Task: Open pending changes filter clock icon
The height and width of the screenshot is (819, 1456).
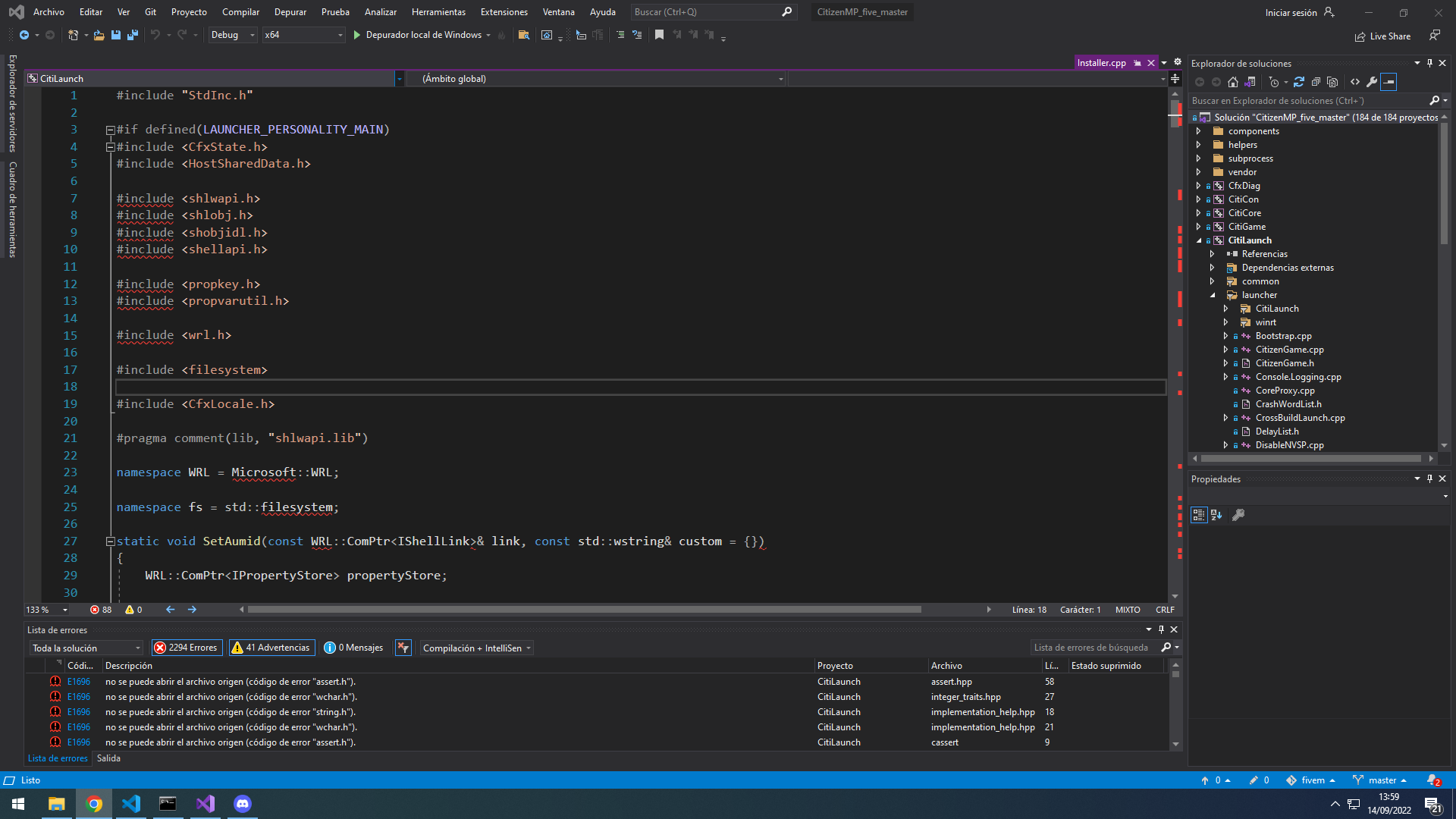Action: pyautogui.click(x=1274, y=82)
